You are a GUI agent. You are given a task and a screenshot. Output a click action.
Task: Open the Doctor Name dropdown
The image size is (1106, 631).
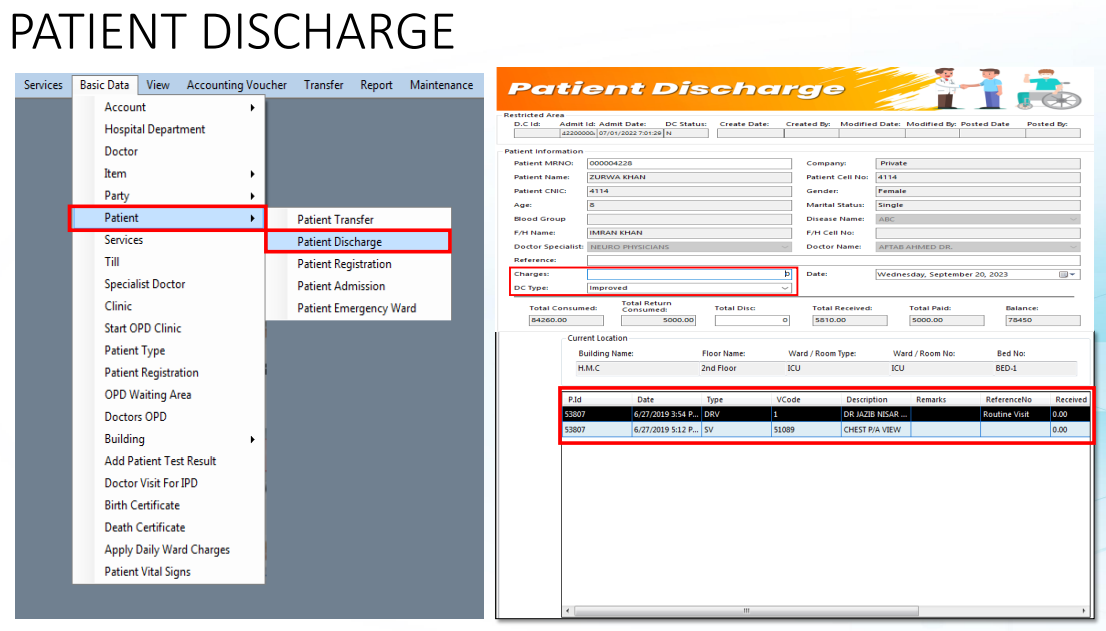pyautogui.click(x=978, y=247)
